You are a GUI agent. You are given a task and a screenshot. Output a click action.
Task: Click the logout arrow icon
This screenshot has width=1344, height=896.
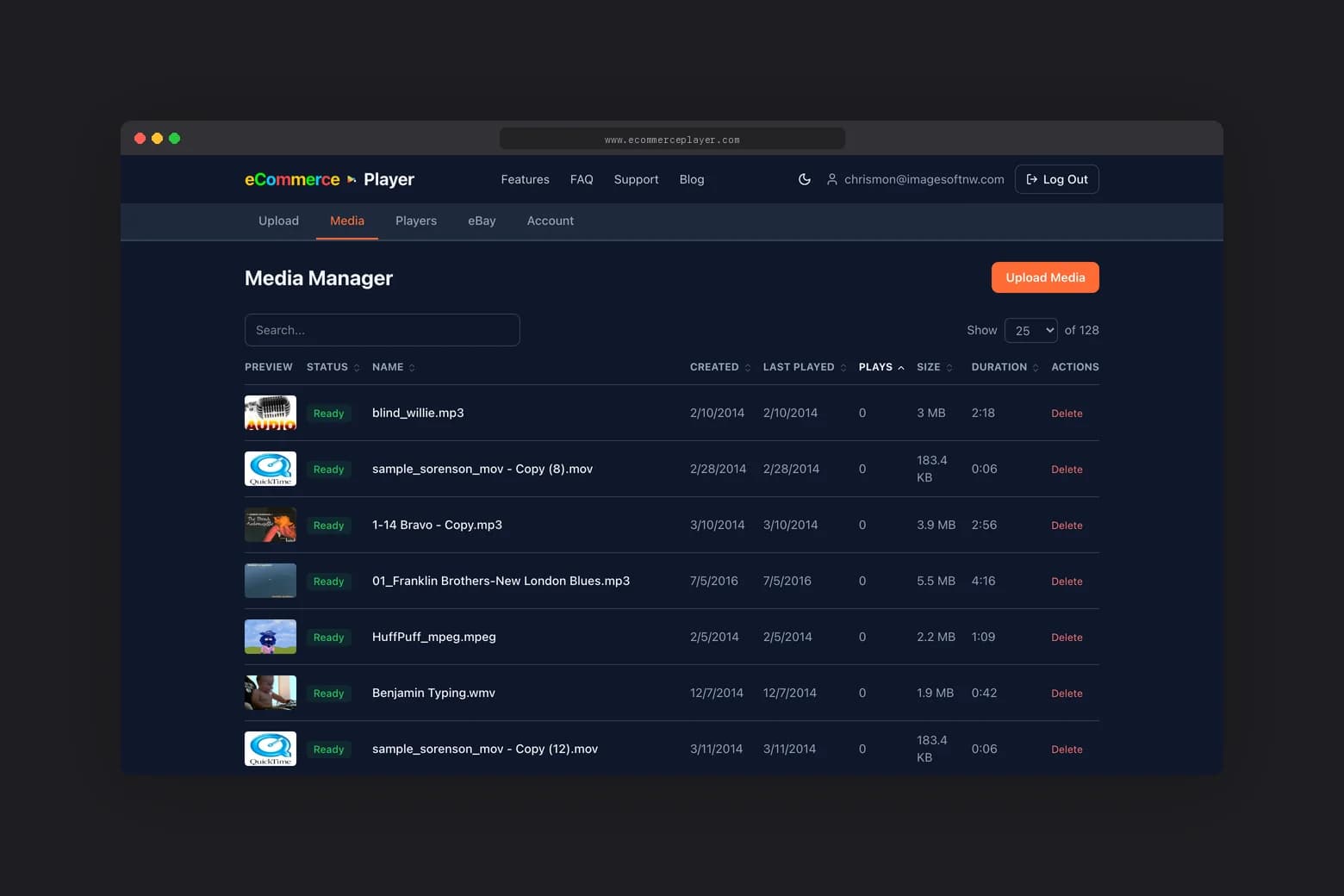[1031, 179]
